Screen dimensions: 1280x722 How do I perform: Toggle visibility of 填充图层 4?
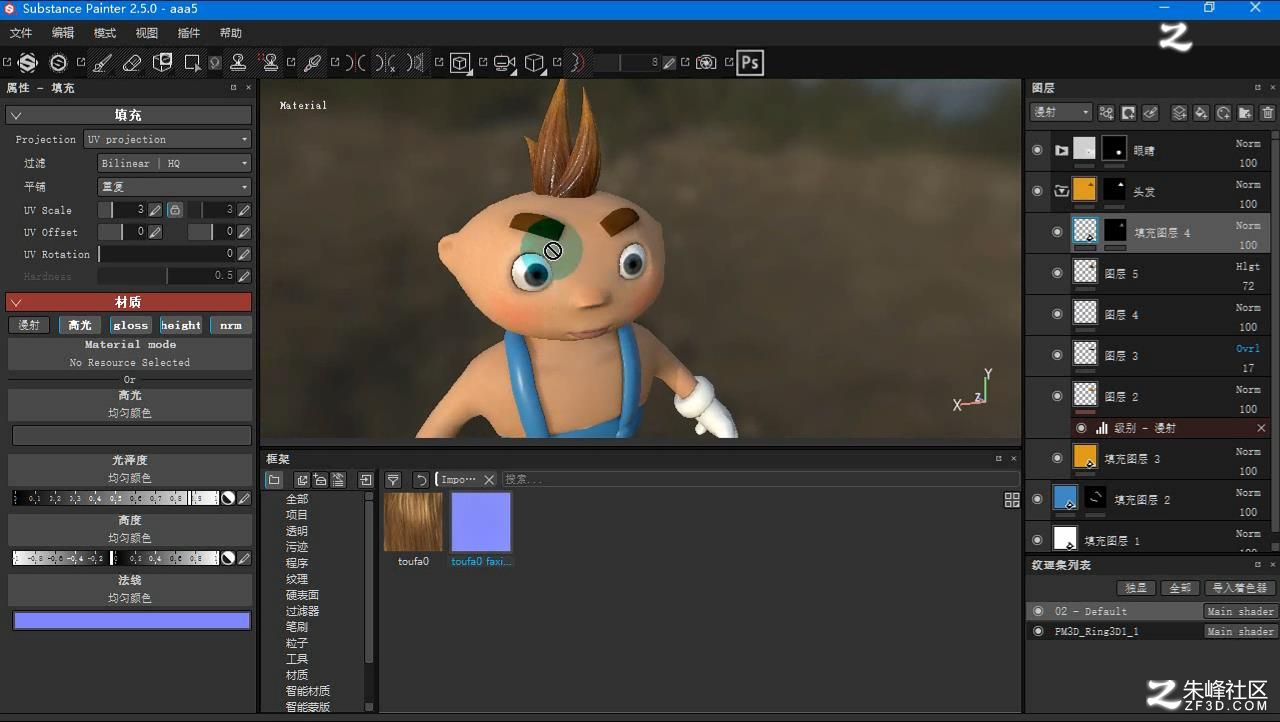1057,232
